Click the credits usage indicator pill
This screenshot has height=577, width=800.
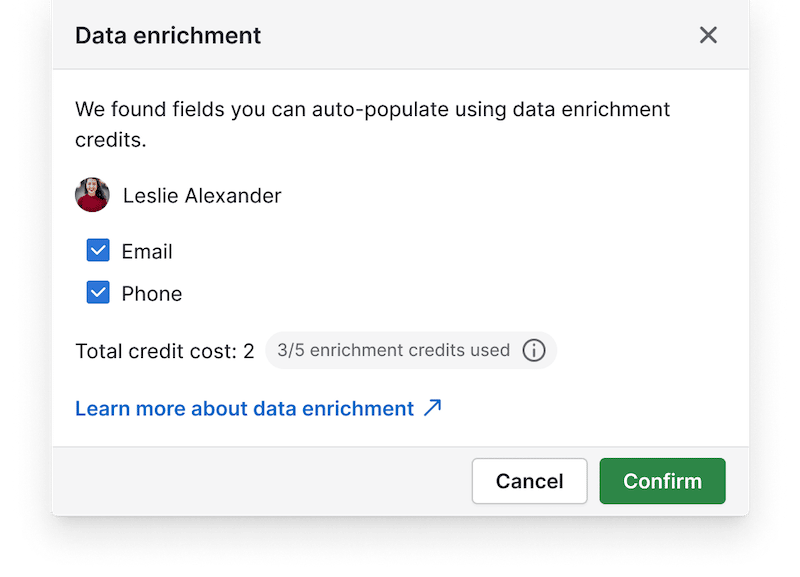[410, 350]
